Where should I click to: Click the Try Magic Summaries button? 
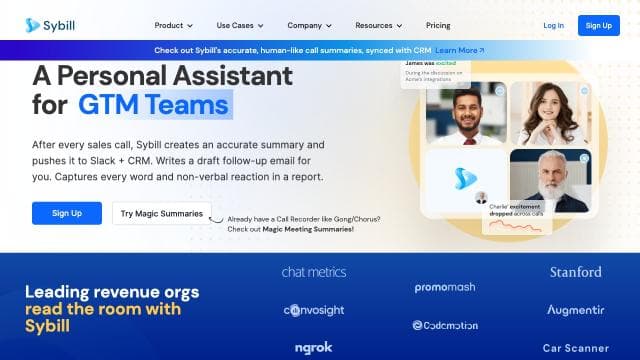click(162, 213)
